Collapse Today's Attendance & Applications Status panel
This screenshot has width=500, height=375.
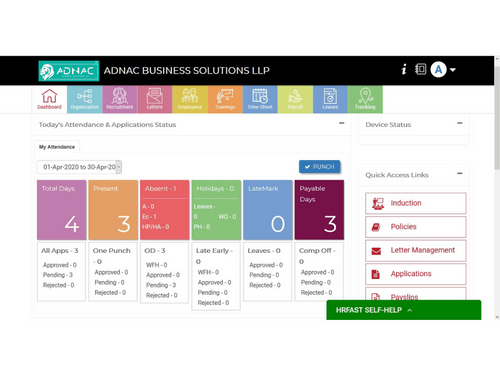click(x=342, y=123)
